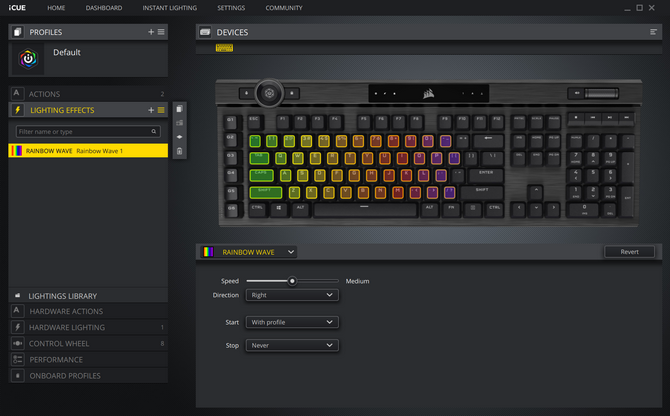The height and width of the screenshot is (416, 670).
Task: Open the Devices panel menu icon
Action: pos(653,32)
